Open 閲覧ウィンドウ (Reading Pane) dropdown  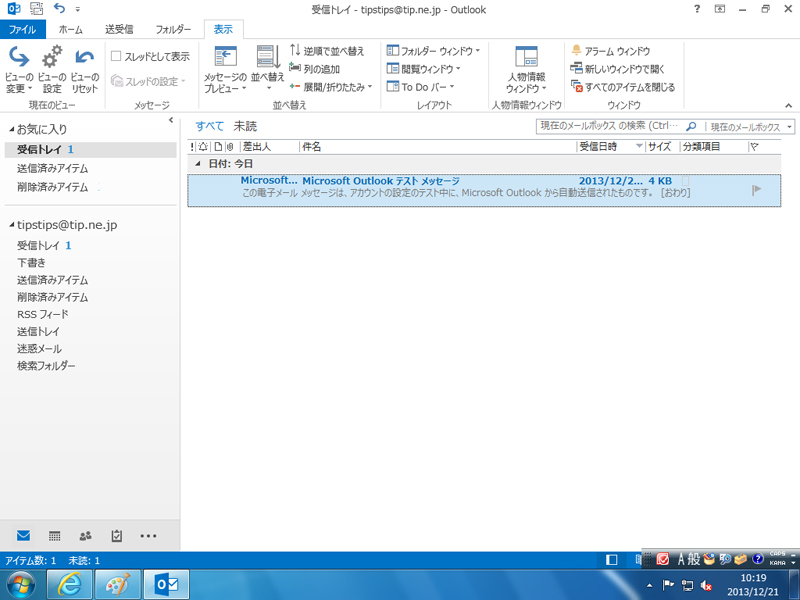pos(423,68)
